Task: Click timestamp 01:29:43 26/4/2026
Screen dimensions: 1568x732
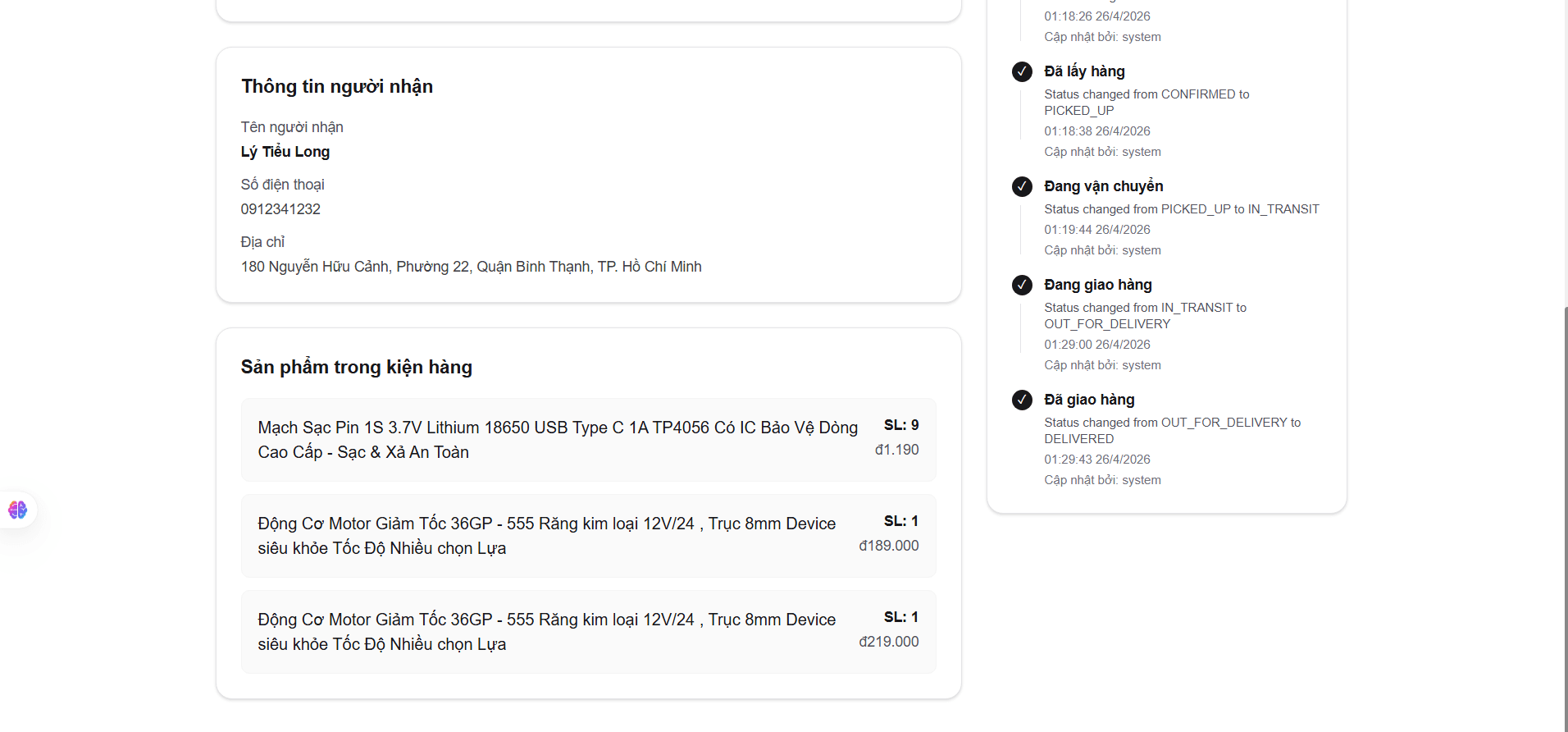Action: (1097, 460)
